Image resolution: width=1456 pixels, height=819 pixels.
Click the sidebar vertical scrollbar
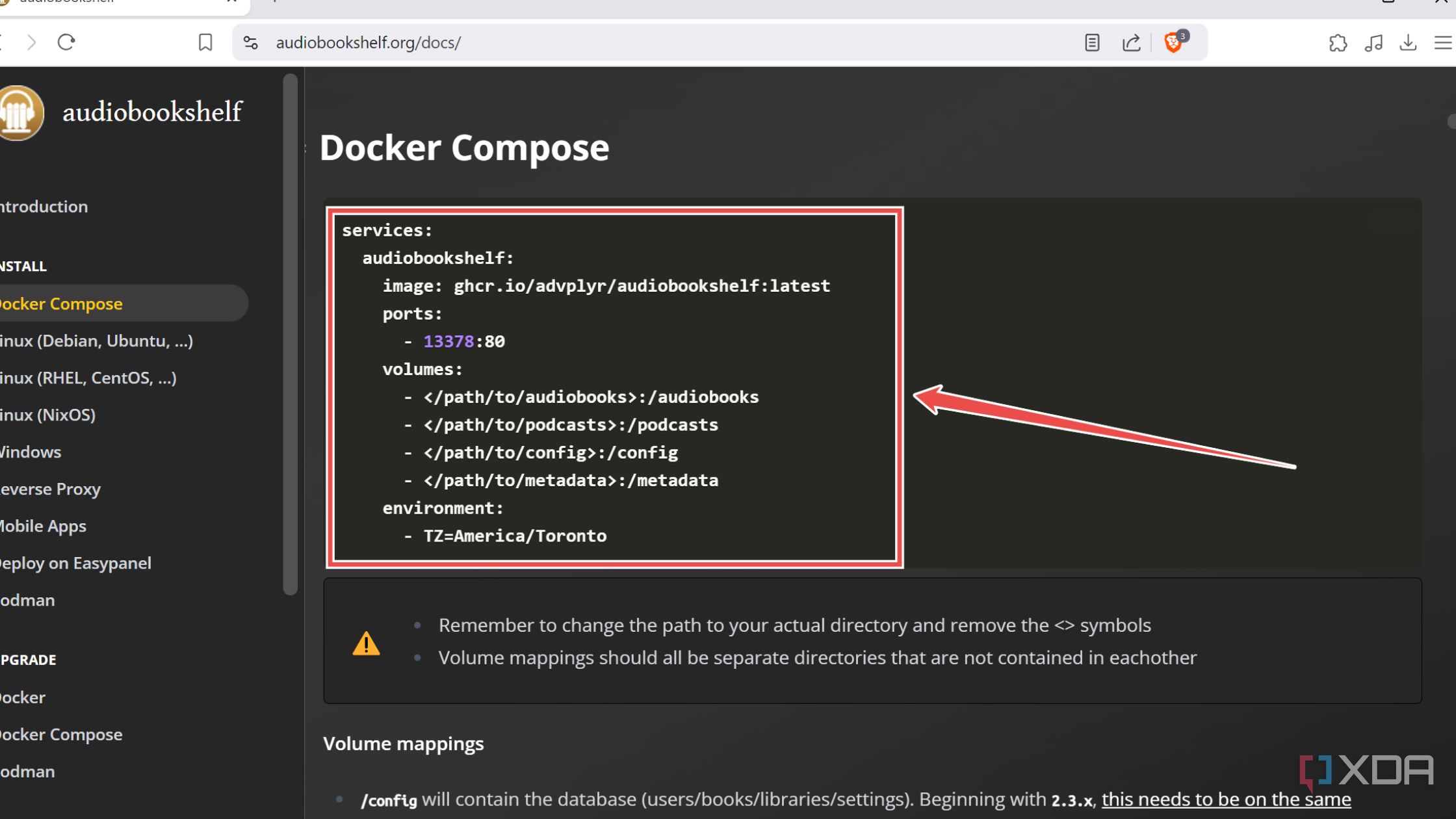291,334
